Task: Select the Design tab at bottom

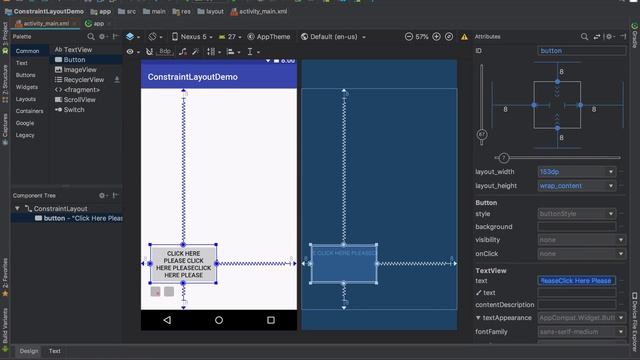Action: coord(29,351)
